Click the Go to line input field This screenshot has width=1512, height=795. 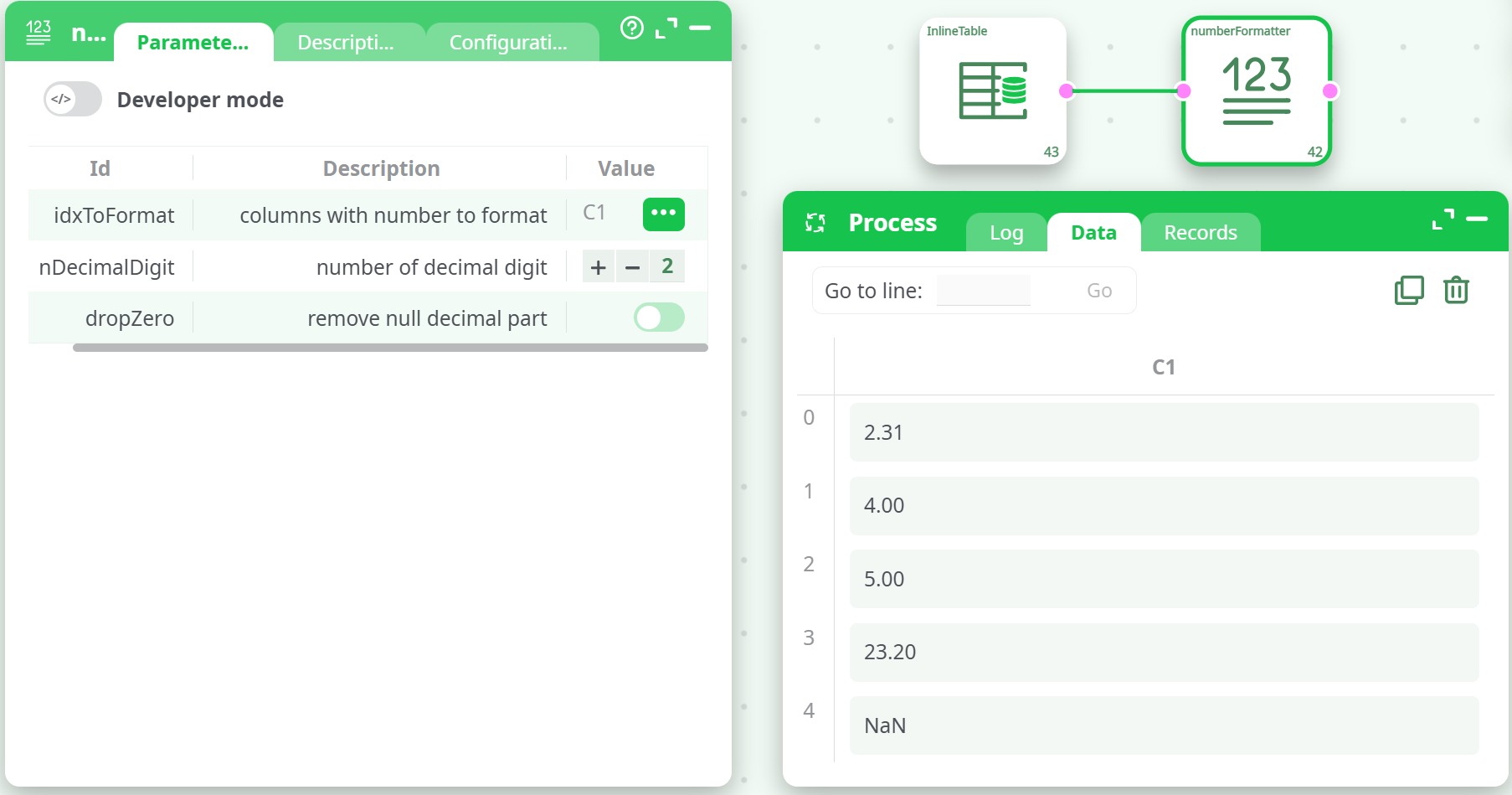[983, 291]
